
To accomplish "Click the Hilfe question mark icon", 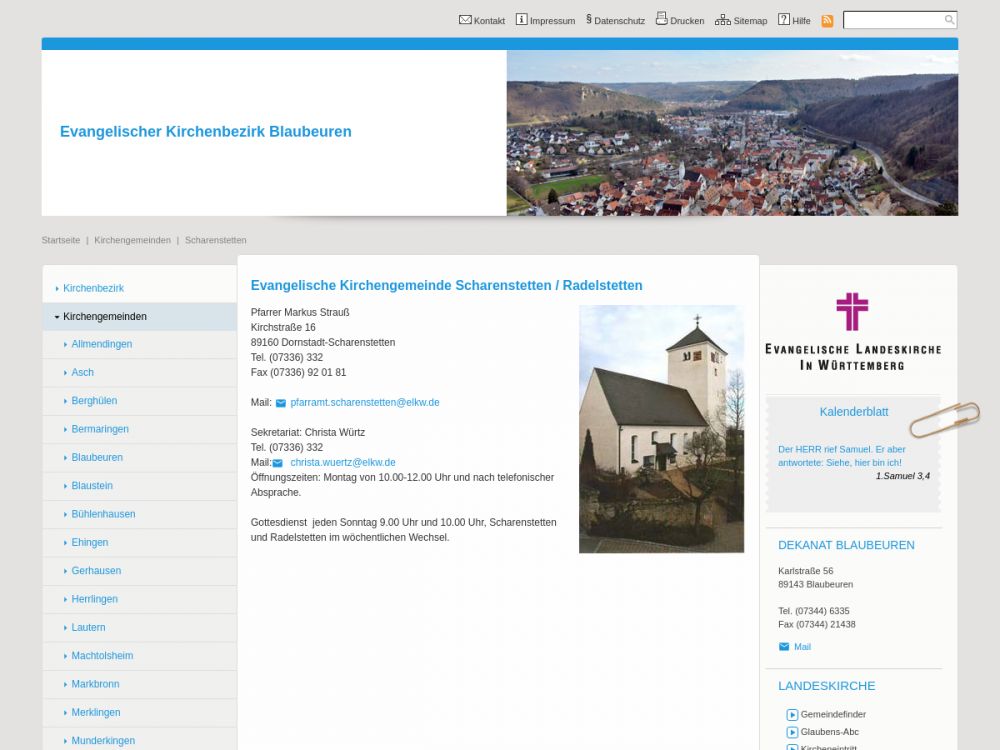I will click(x=784, y=20).
